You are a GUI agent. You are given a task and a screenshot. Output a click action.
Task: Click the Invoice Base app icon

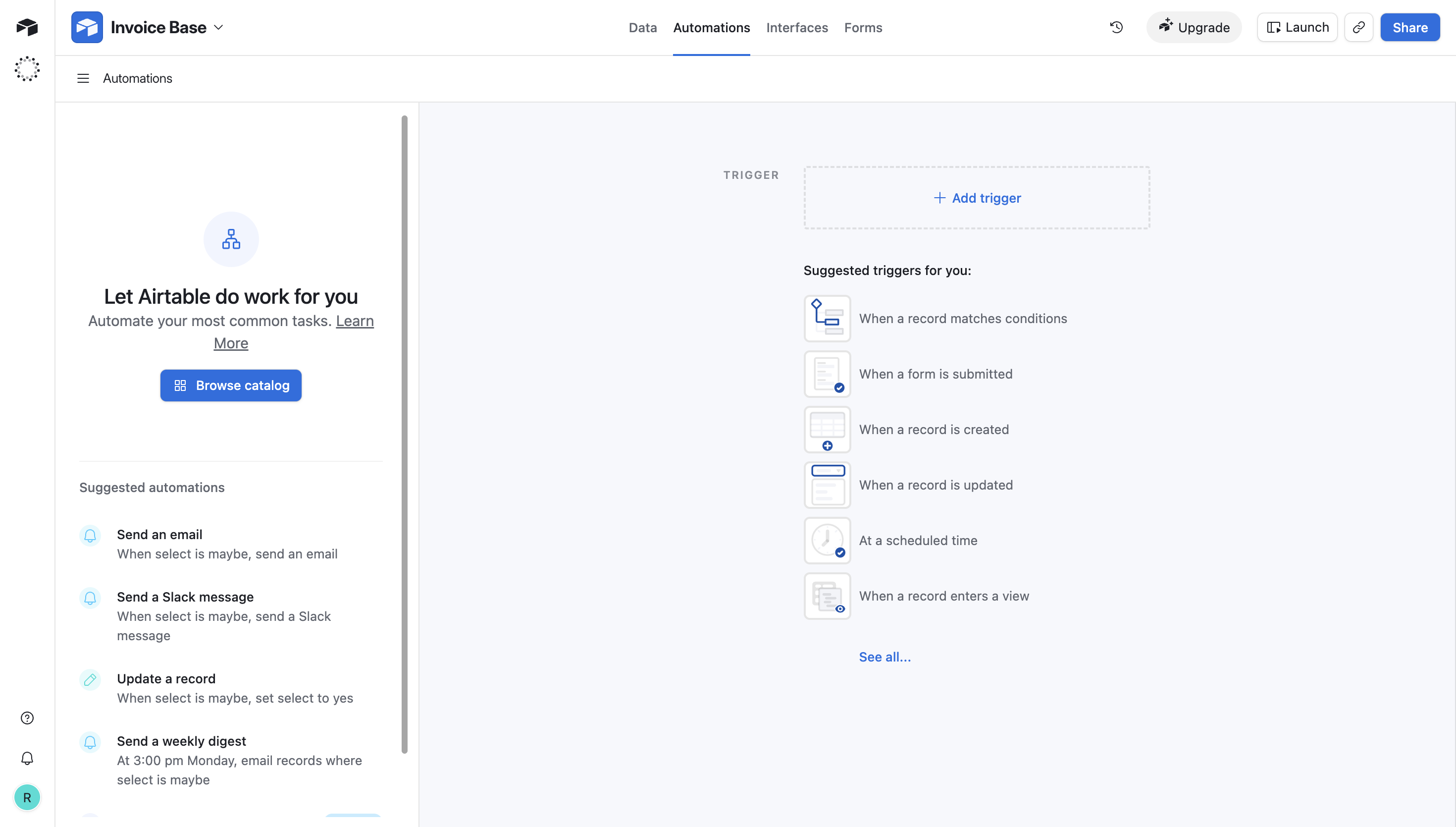click(x=87, y=27)
